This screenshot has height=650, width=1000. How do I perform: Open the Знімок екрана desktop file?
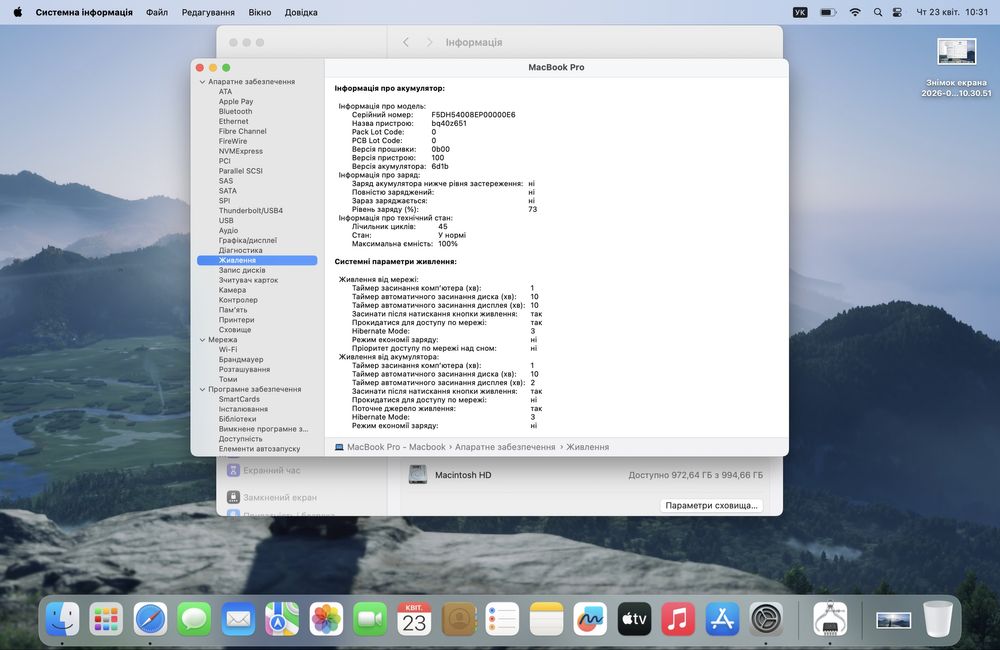tap(956, 67)
